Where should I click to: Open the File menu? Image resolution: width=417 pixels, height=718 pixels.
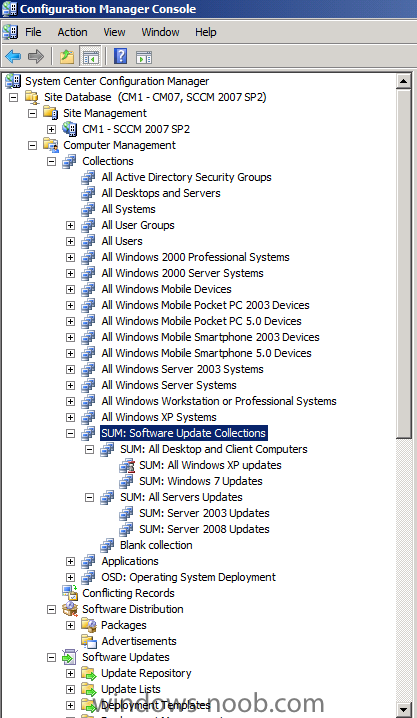[x=33, y=32]
